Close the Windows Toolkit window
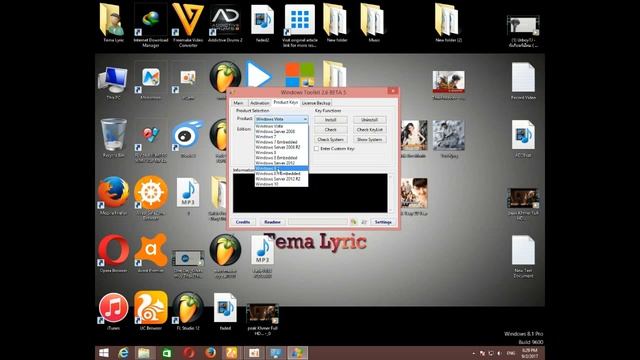This screenshot has height=360, width=640. coord(393,91)
